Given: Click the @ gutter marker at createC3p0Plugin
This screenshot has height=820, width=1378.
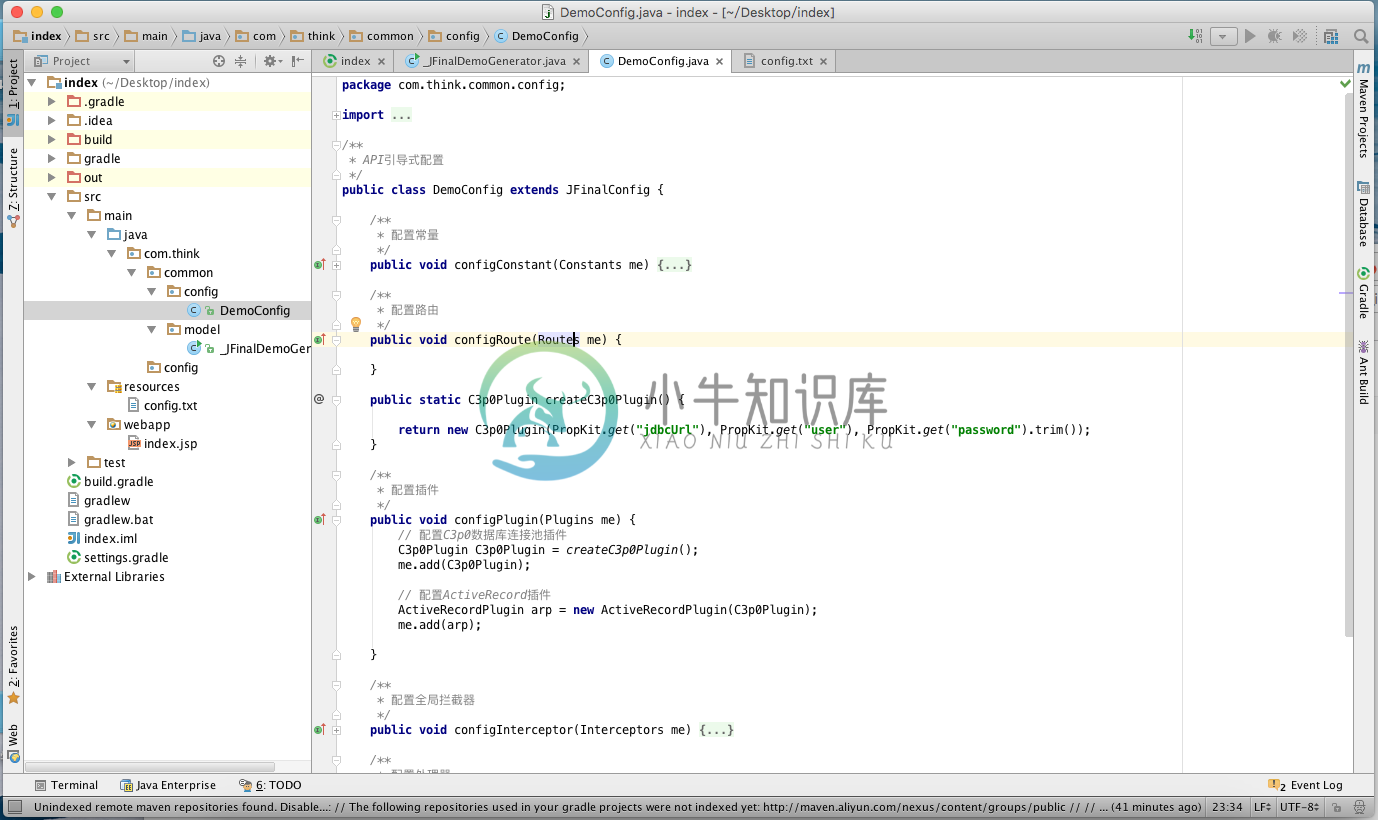Looking at the screenshot, I should point(319,399).
